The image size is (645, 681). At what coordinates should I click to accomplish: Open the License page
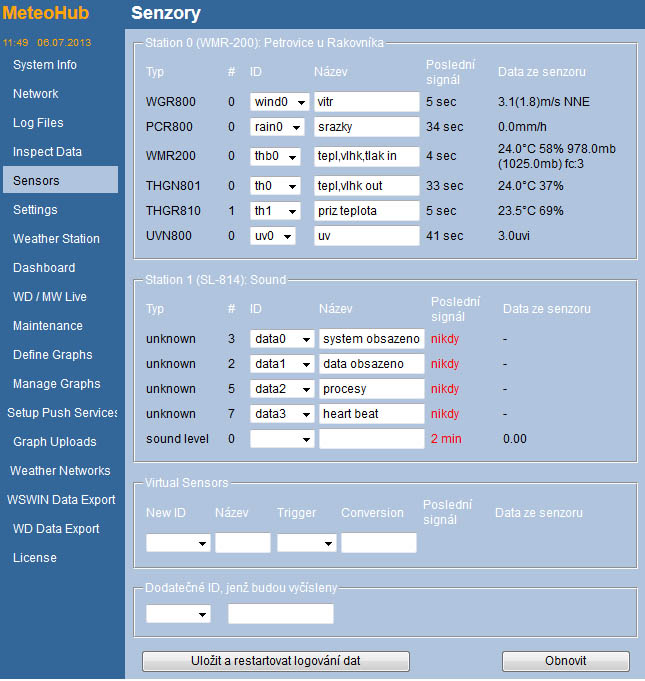coord(35,558)
